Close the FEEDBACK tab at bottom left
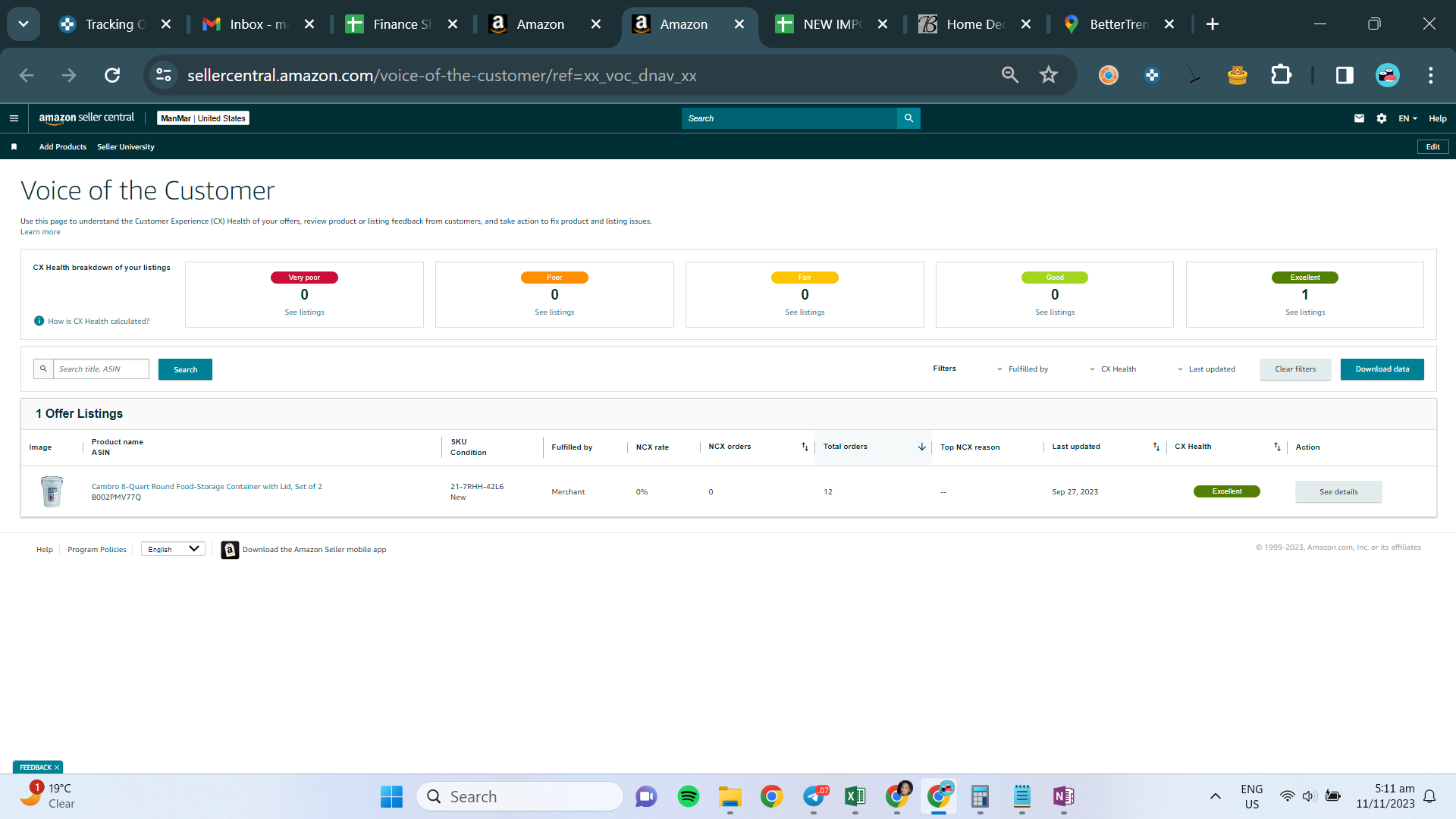Viewport: 1456px width, 819px height. click(57, 767)
